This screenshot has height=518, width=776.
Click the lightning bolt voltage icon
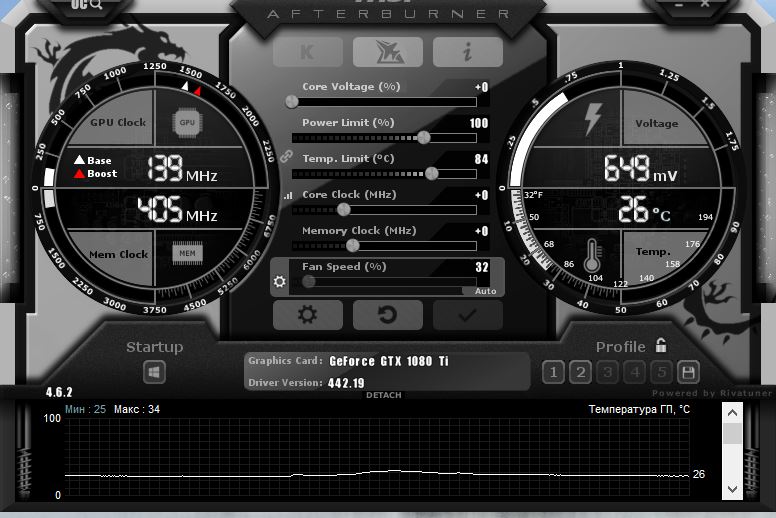592,119
